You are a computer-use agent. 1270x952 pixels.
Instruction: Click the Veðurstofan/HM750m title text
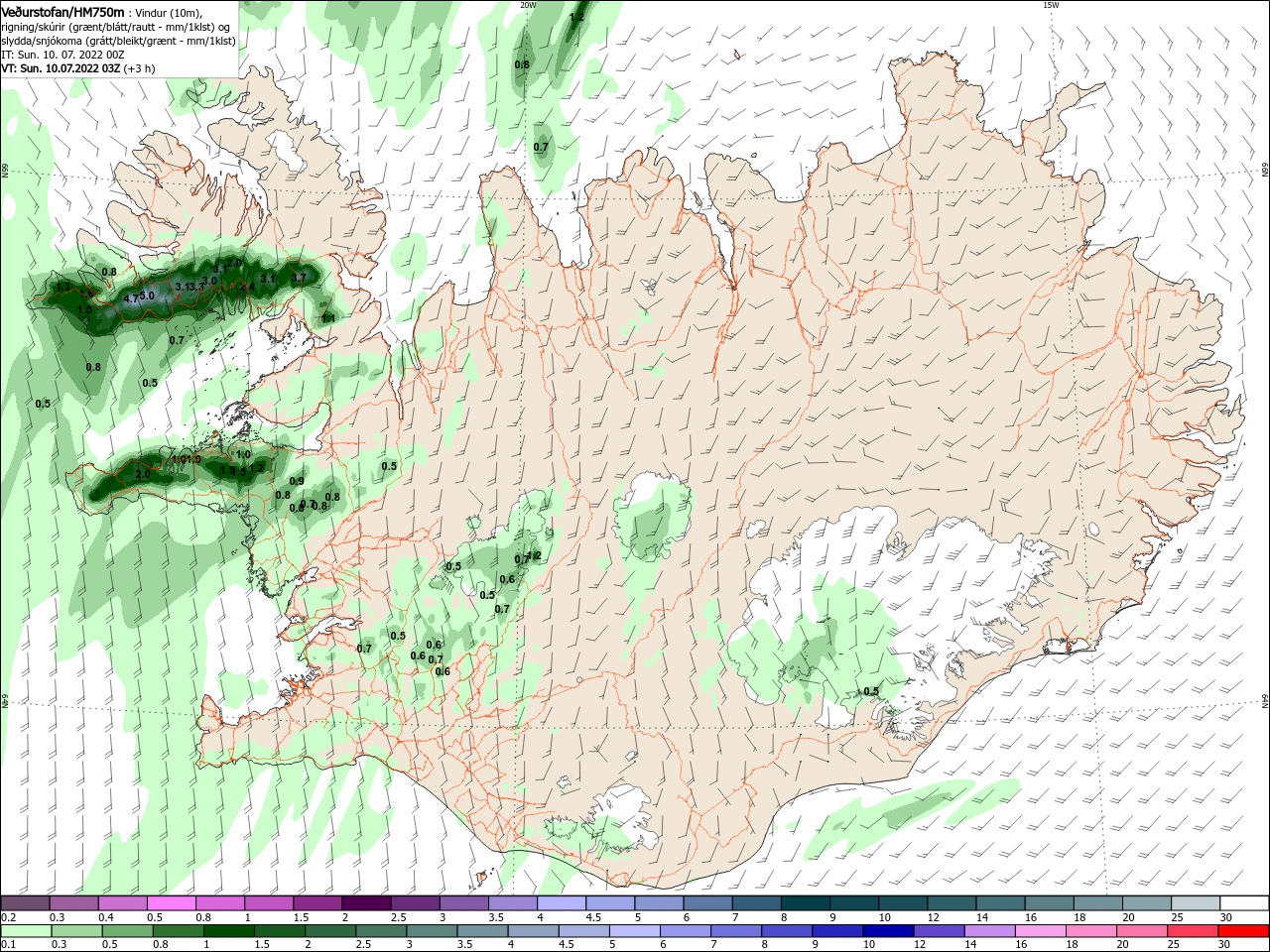(x=63, y=11)
